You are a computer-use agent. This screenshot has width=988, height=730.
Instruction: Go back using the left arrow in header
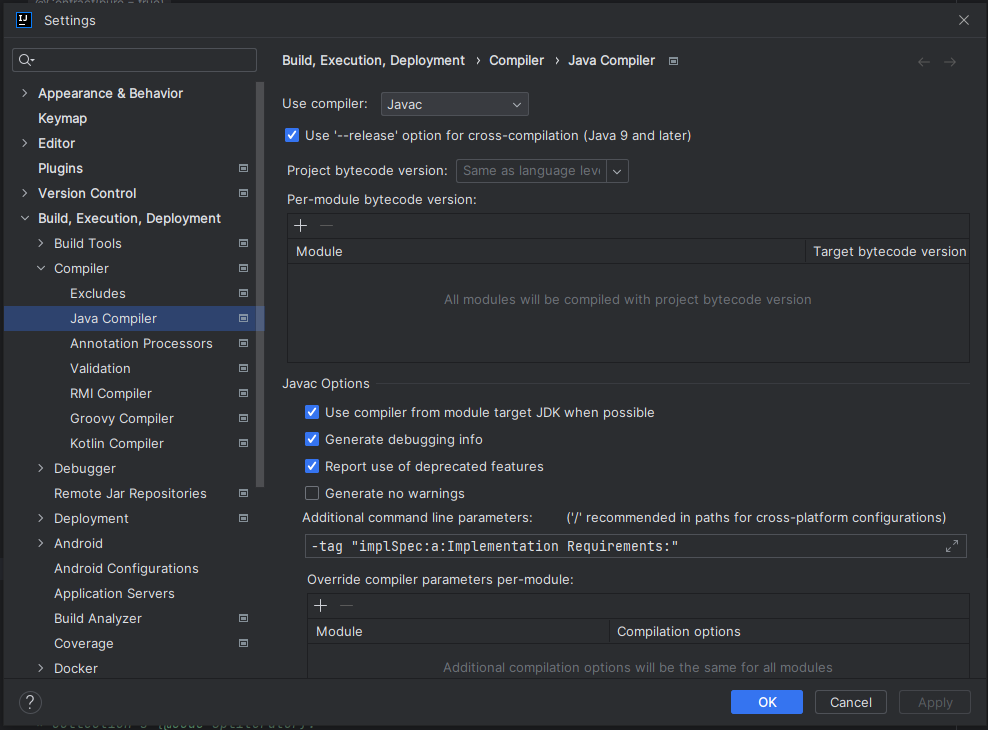(924, 62)
